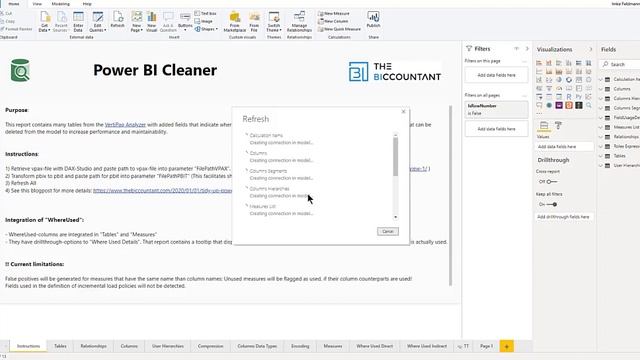This screenshot has height=360, width=640.
Task: Open Edit Queries from the ribbon
Action: point(98,22)
